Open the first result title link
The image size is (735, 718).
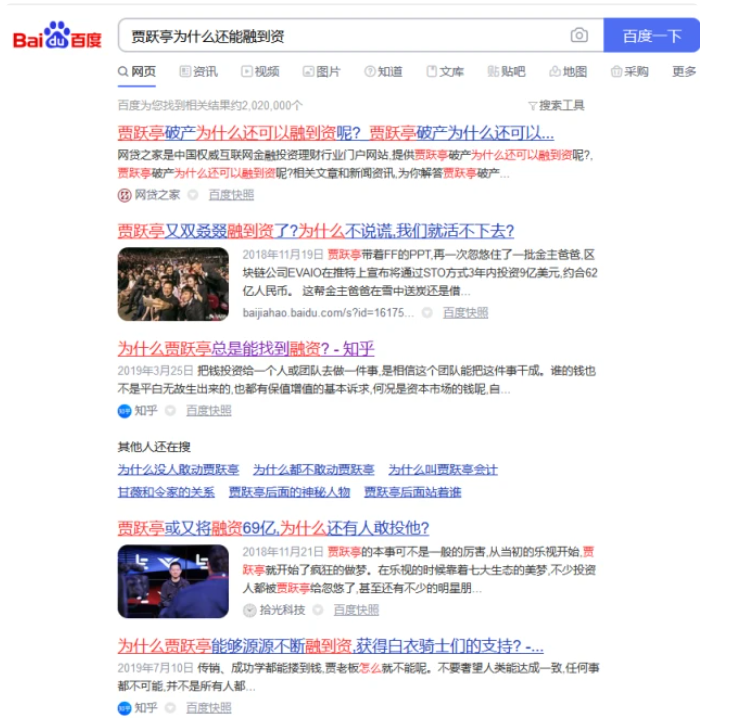tap(335, 133)
